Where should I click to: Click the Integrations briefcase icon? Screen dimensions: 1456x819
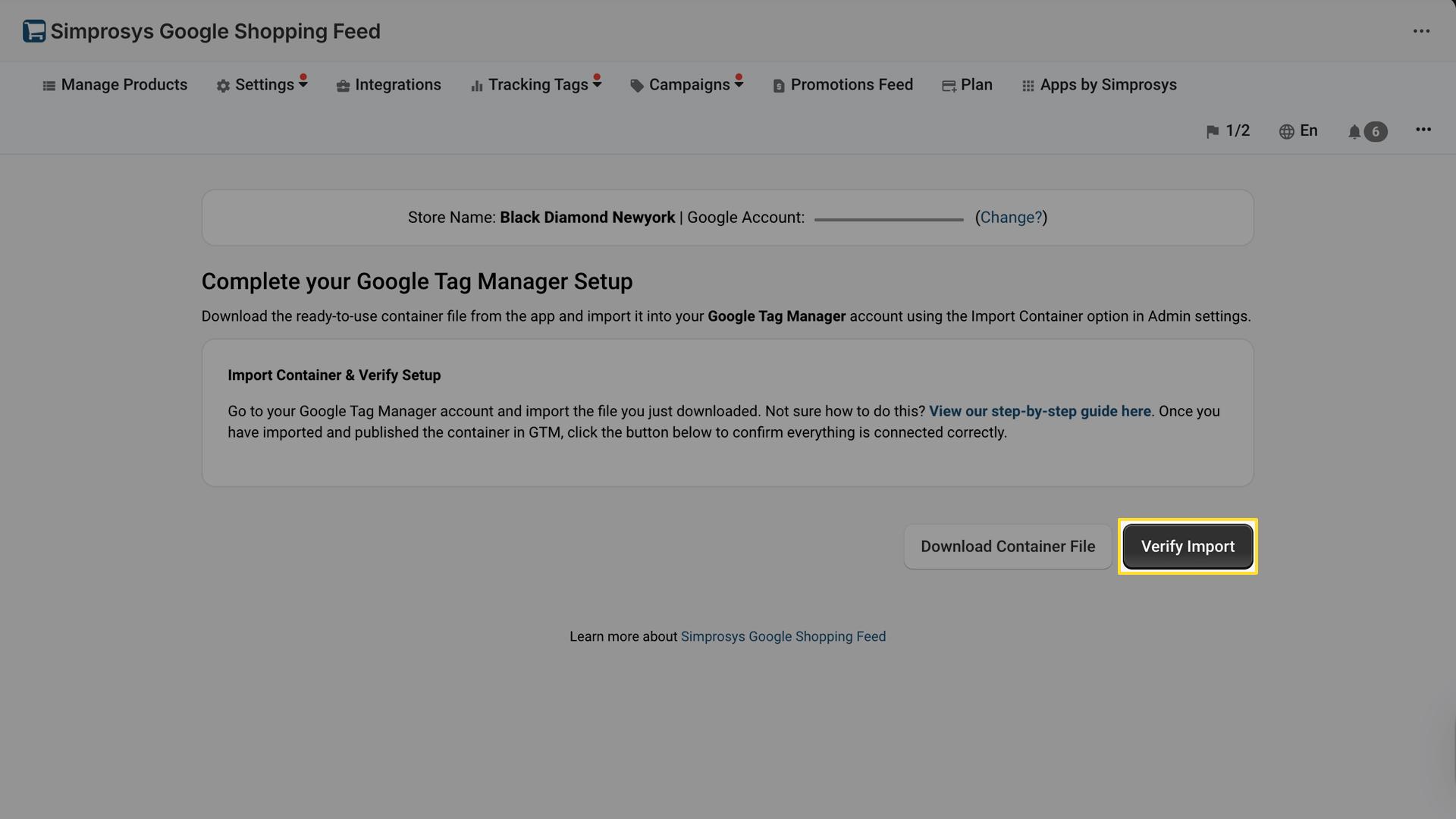coord(341,85)
